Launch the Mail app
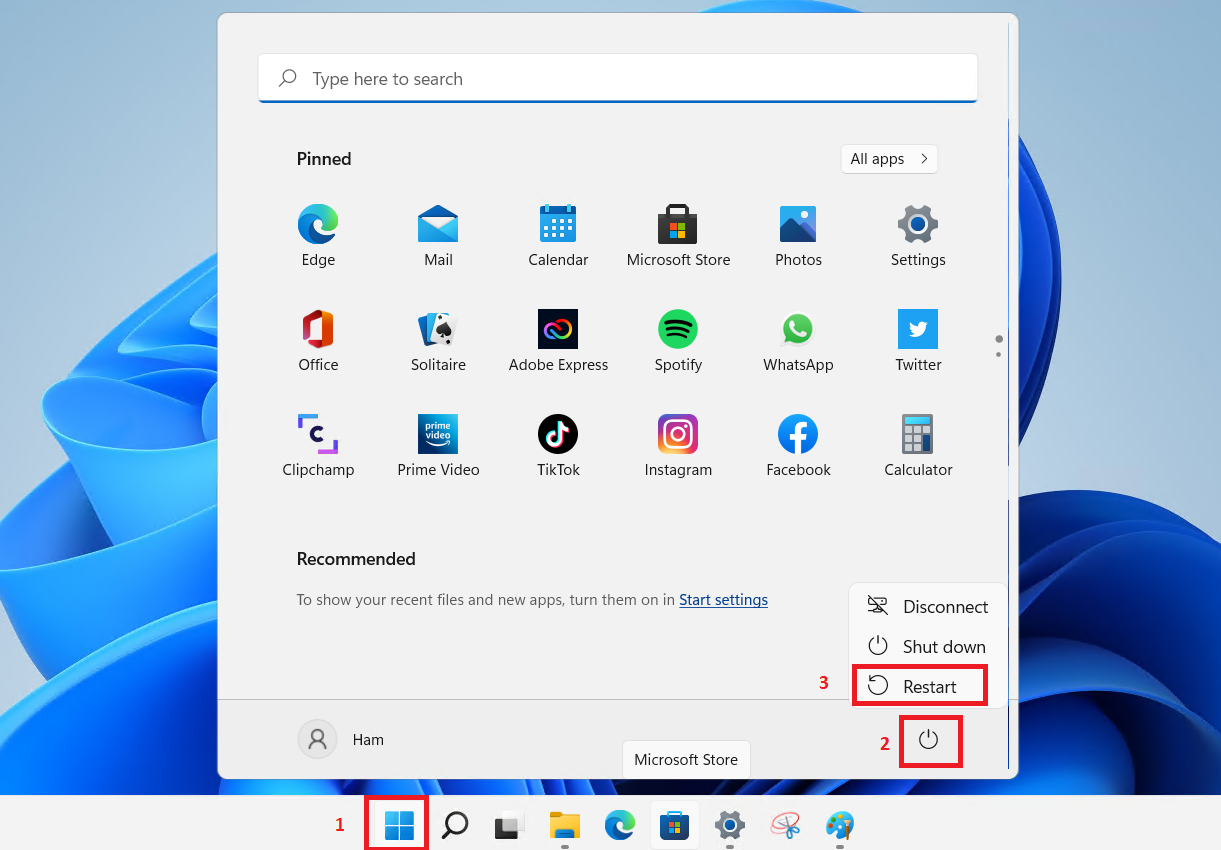The width and height of the screenshot is (1221, 850). (438, 236)
